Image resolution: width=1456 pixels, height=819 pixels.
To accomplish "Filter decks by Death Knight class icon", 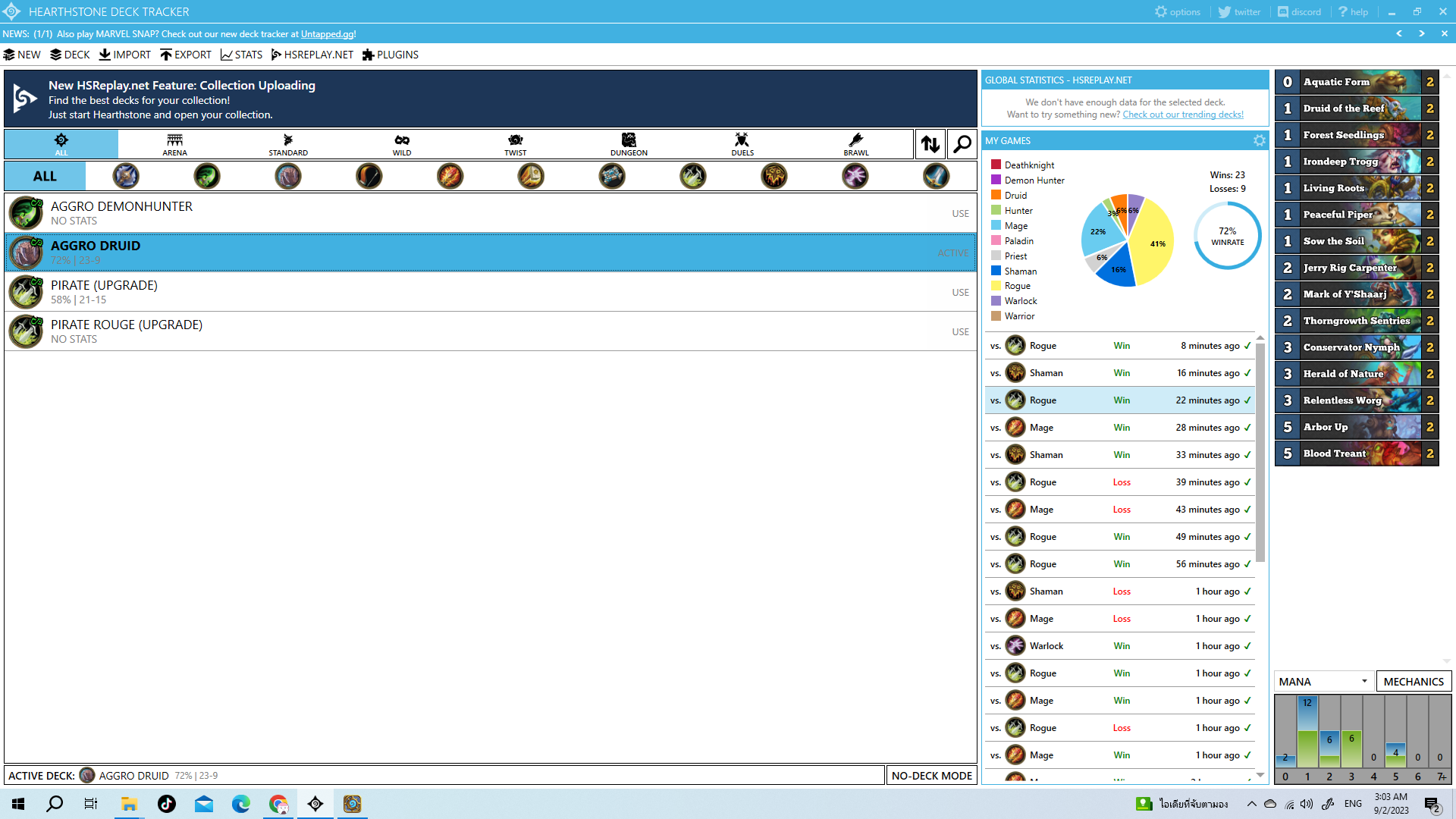I will click(x=126, y=176).
